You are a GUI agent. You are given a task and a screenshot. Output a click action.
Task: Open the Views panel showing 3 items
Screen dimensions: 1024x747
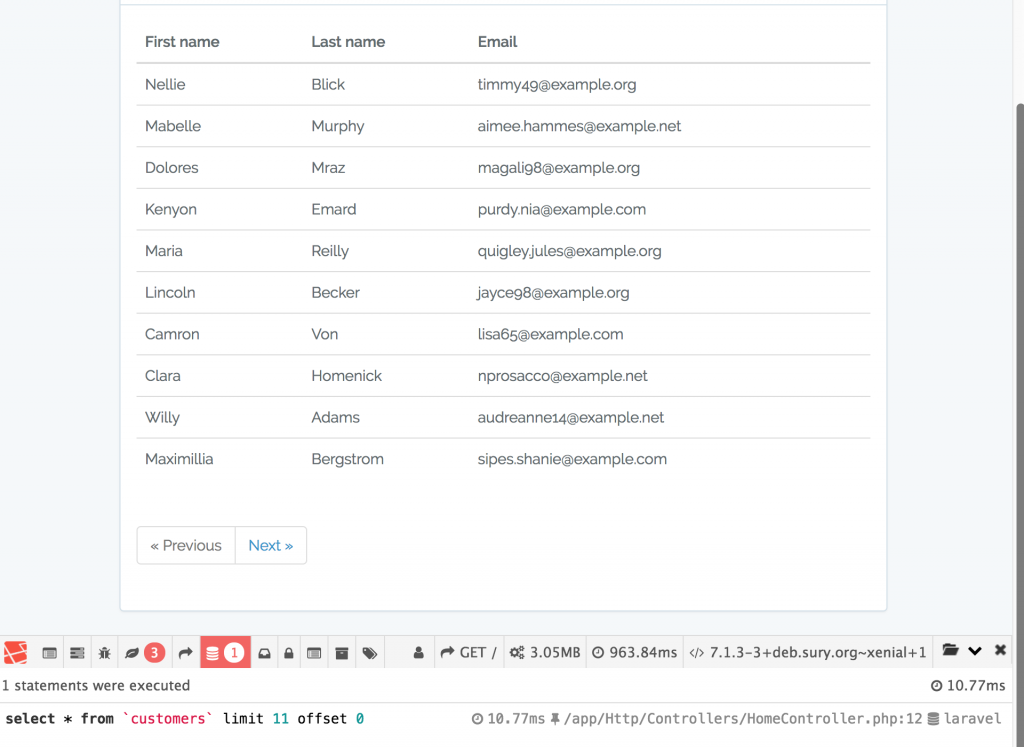pyautogui.click(x=140, y=651)
